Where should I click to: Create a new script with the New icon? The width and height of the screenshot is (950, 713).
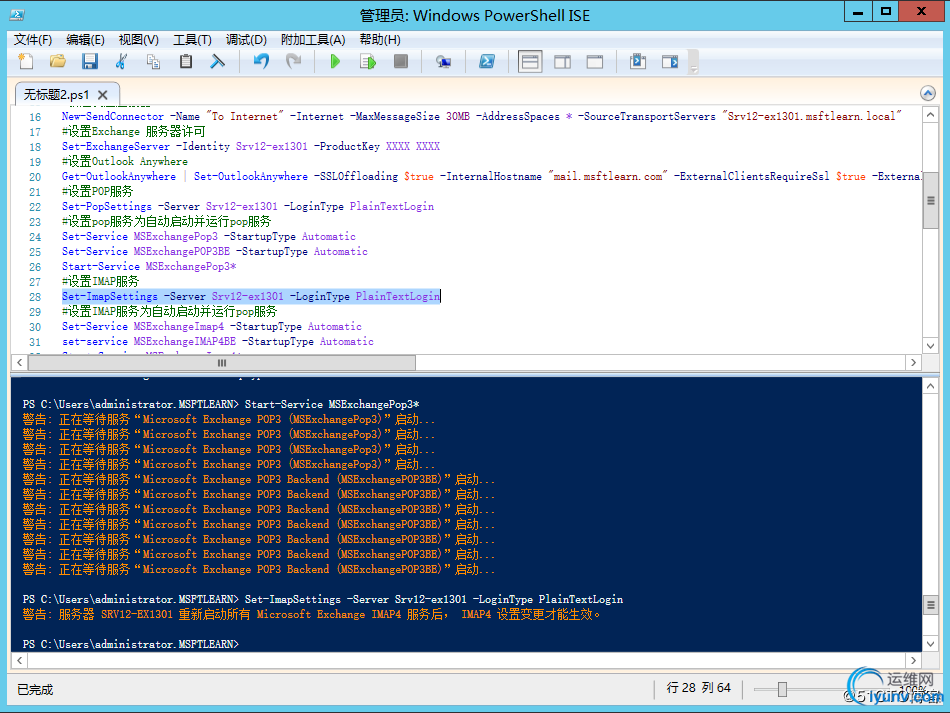point(25,61)
